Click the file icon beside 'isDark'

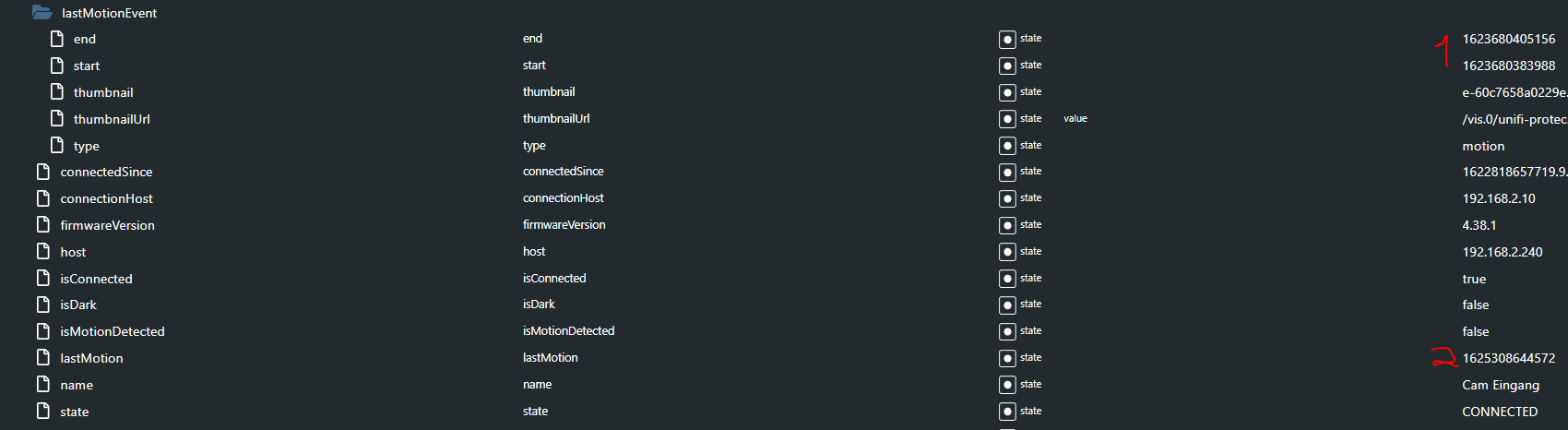pos(43,305)
